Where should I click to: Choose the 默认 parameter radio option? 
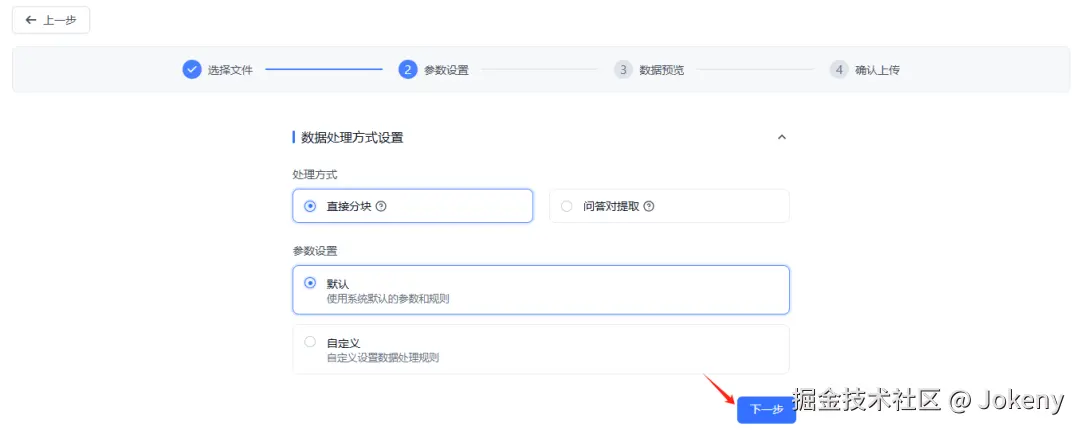point(310,283)
